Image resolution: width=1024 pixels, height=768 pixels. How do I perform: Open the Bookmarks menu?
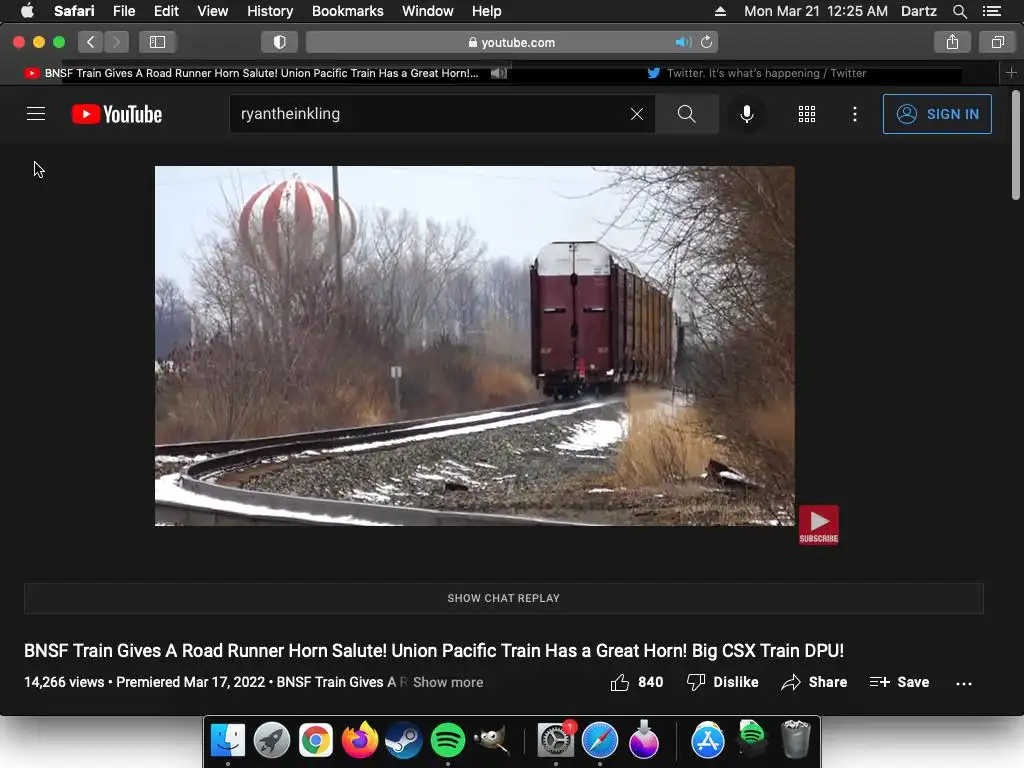click(347, 11)
